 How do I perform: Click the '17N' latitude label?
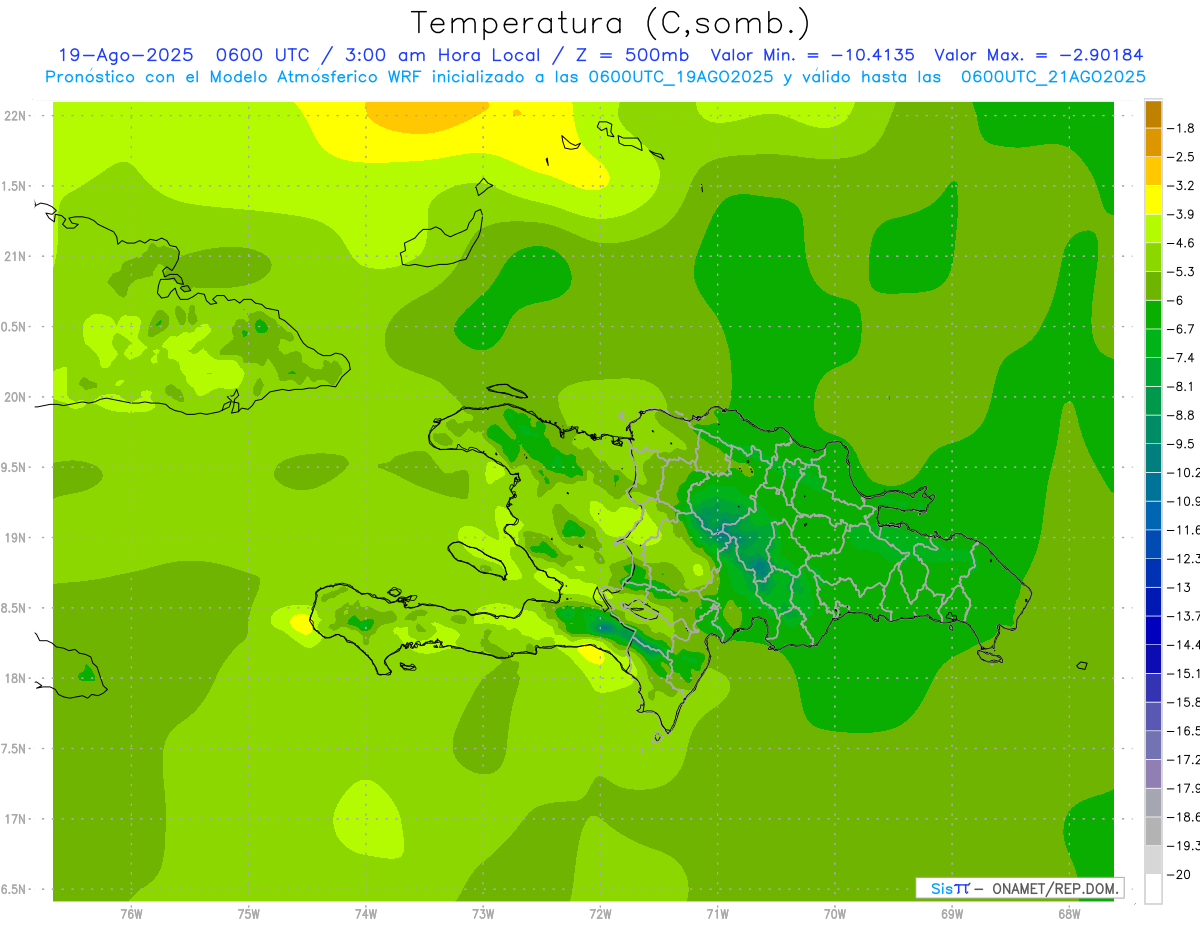pos(15,819)
